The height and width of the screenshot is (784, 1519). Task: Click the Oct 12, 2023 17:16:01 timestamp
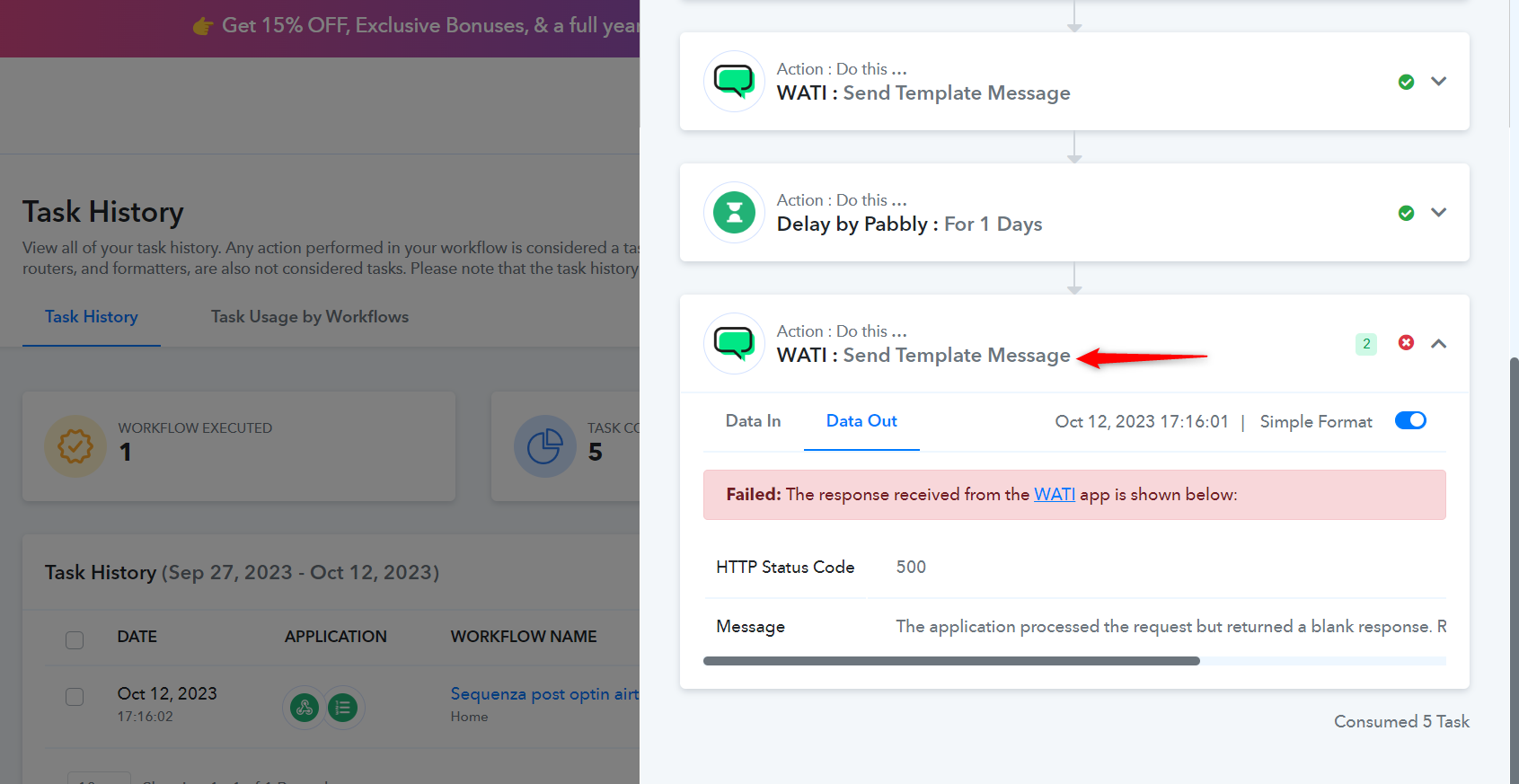pyautogui.click(x=1142, y=422)
